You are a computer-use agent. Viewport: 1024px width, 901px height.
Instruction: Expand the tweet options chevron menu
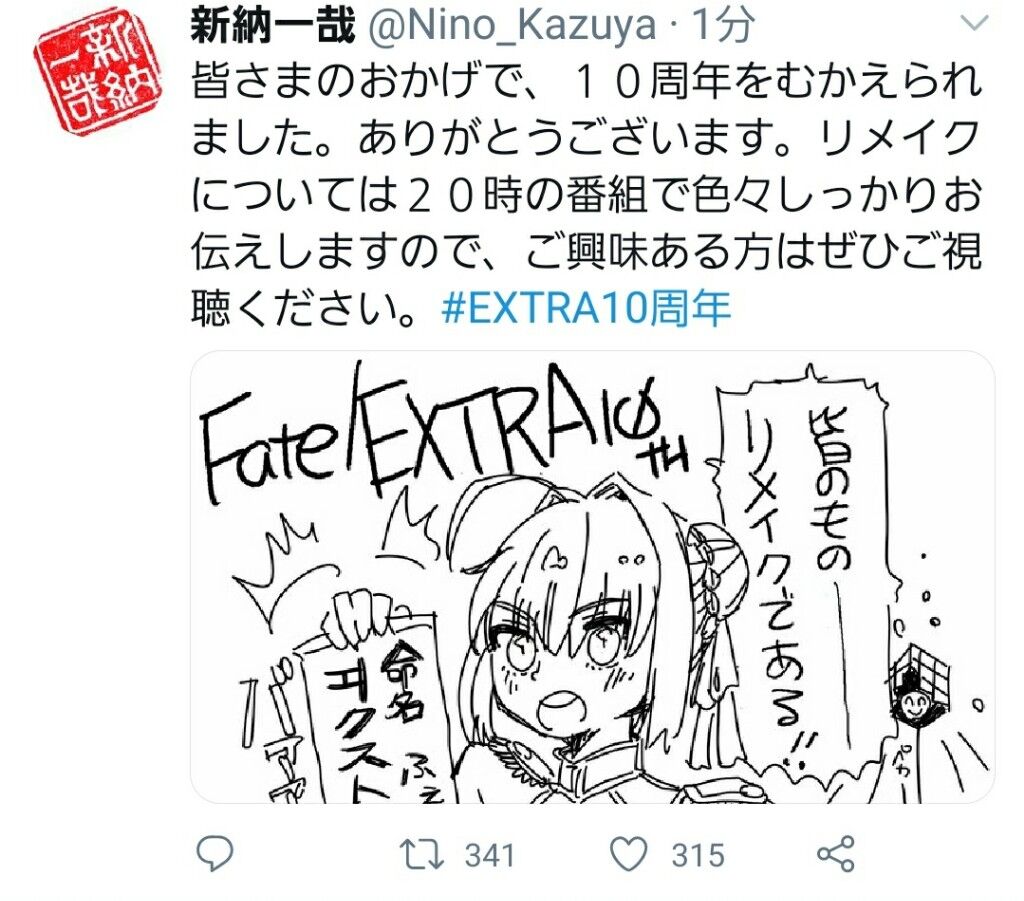coord(974,24)
